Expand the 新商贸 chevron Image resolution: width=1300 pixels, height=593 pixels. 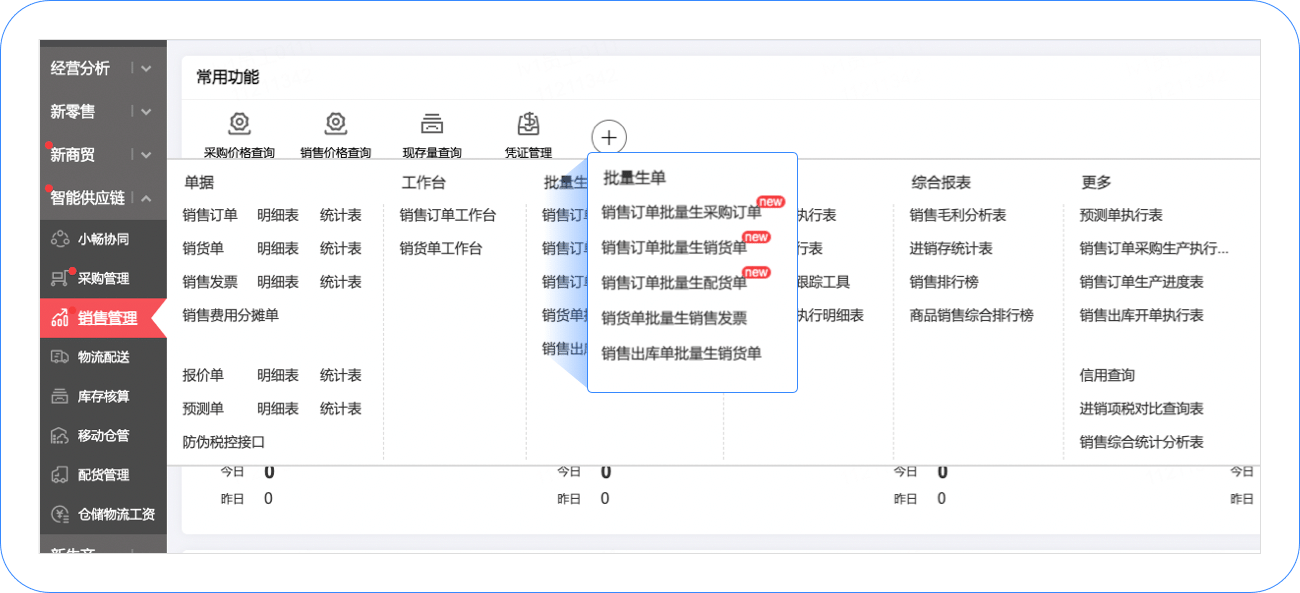[146, 155]
